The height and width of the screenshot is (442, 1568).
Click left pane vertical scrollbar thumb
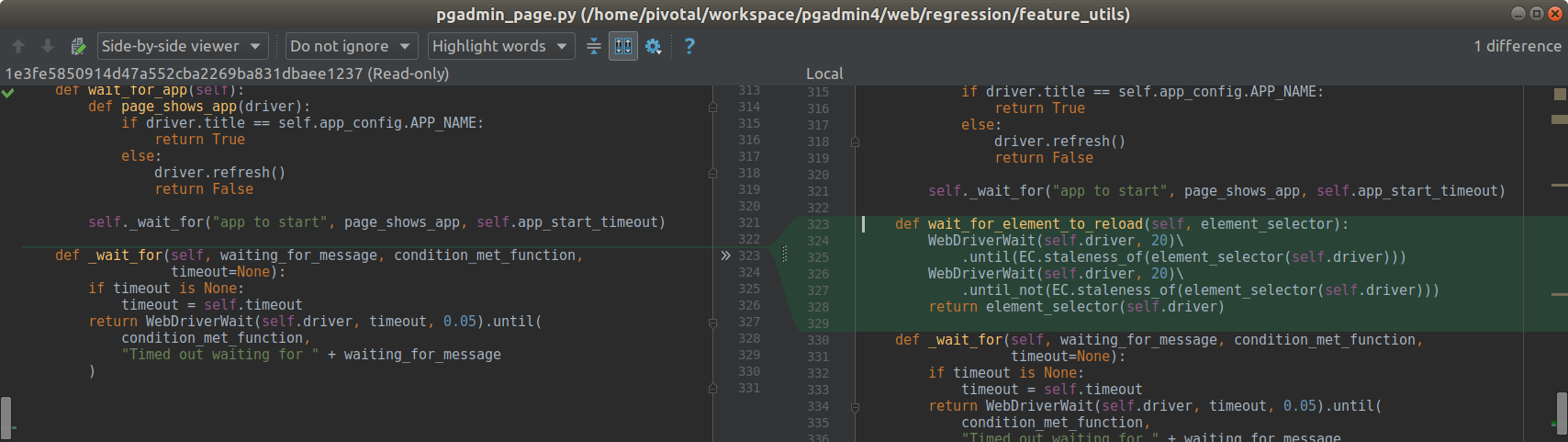click(x=6, y=417)
